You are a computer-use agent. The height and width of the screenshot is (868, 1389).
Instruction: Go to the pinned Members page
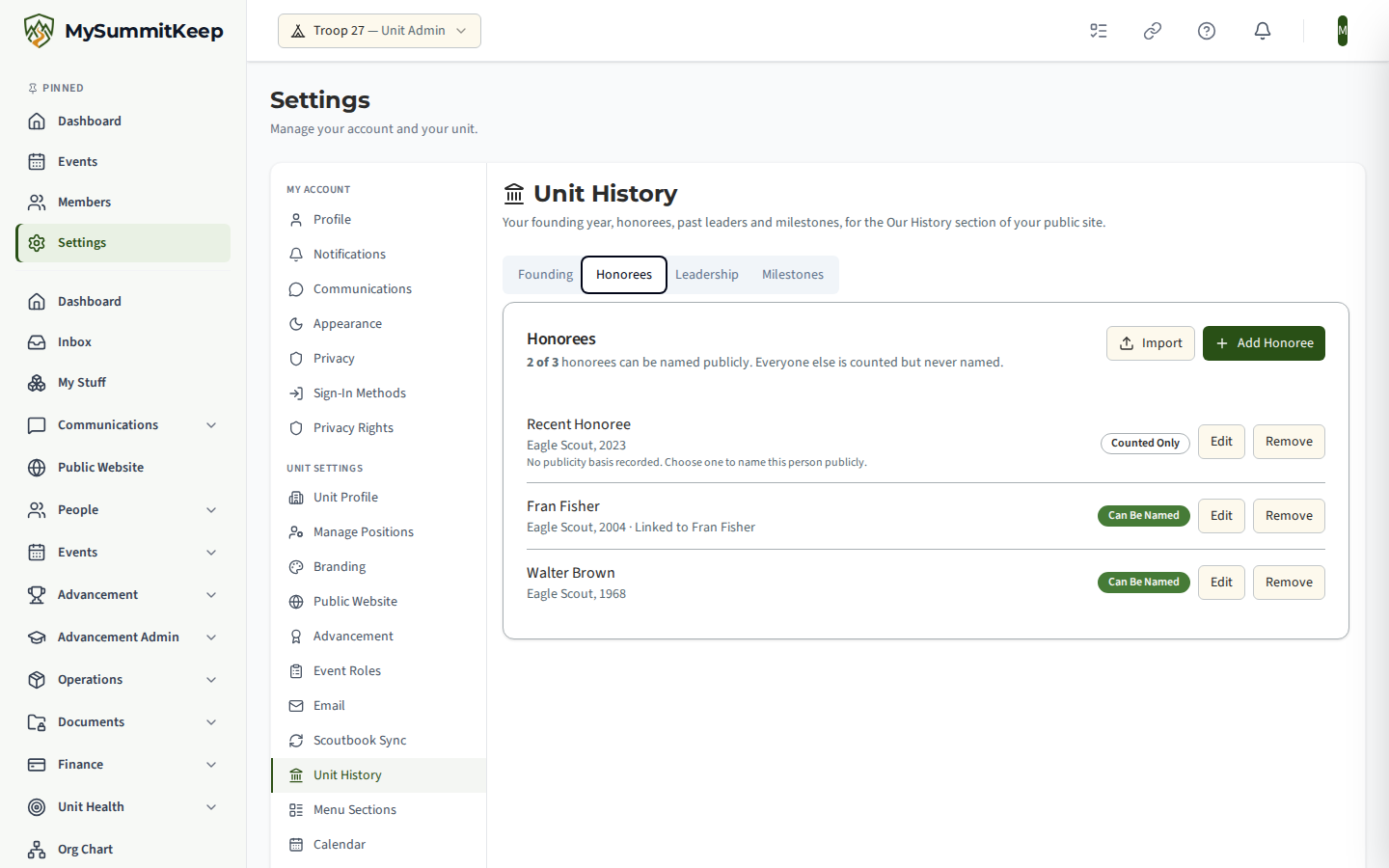point(123,203)
